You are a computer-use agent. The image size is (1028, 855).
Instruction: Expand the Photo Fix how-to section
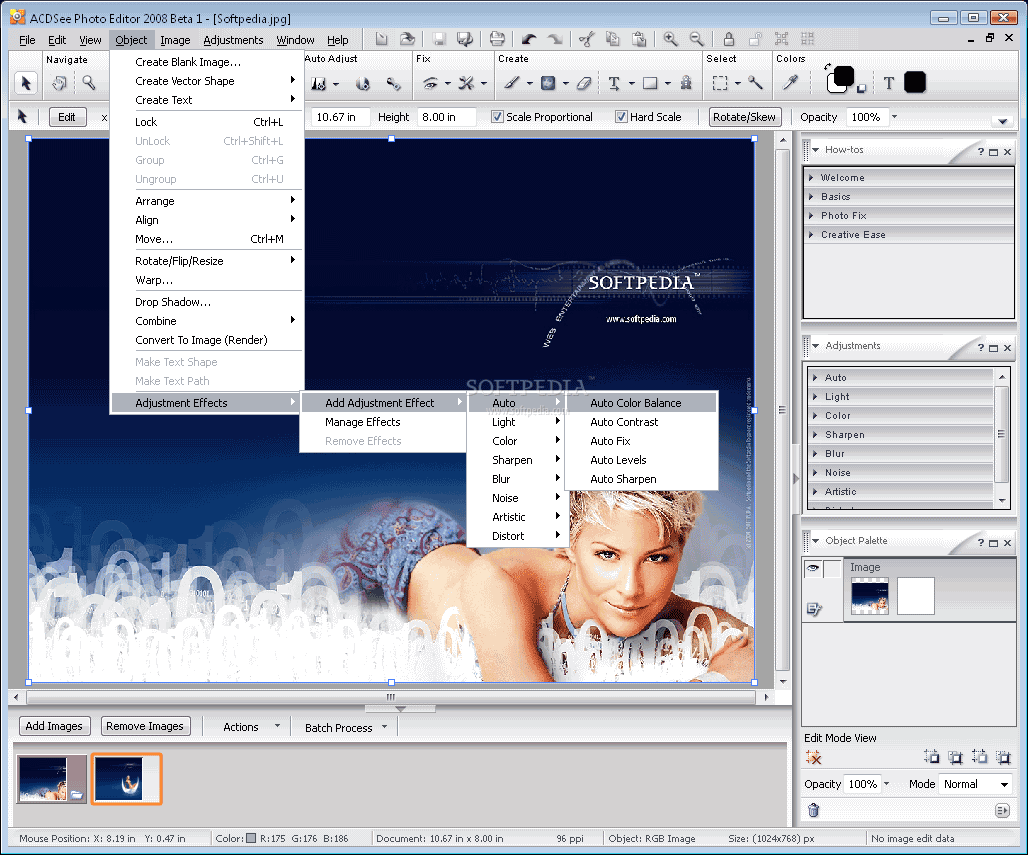pyautogui.click(x=811, y=216)
